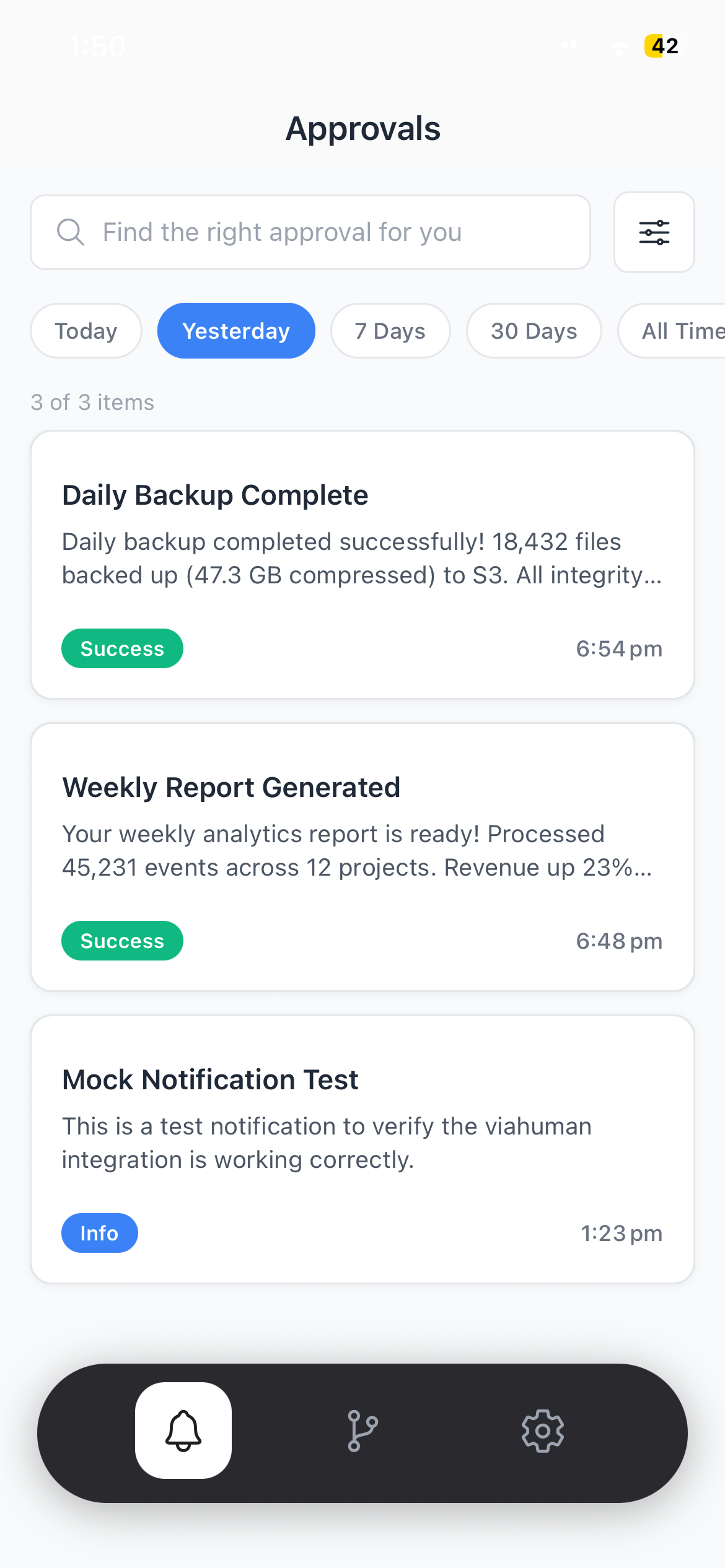The height and width of the screenshot is (1568, 725).
Task: Expand the Mock Notification Test card
Action: tap(362, 1150)
